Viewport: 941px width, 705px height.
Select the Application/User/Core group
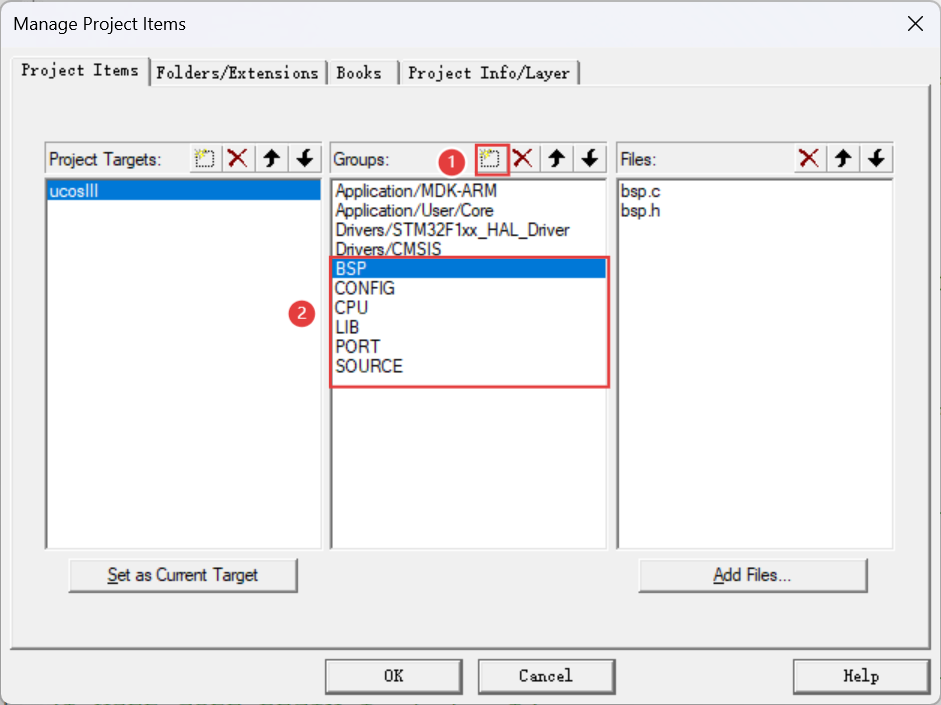point(468,211)
